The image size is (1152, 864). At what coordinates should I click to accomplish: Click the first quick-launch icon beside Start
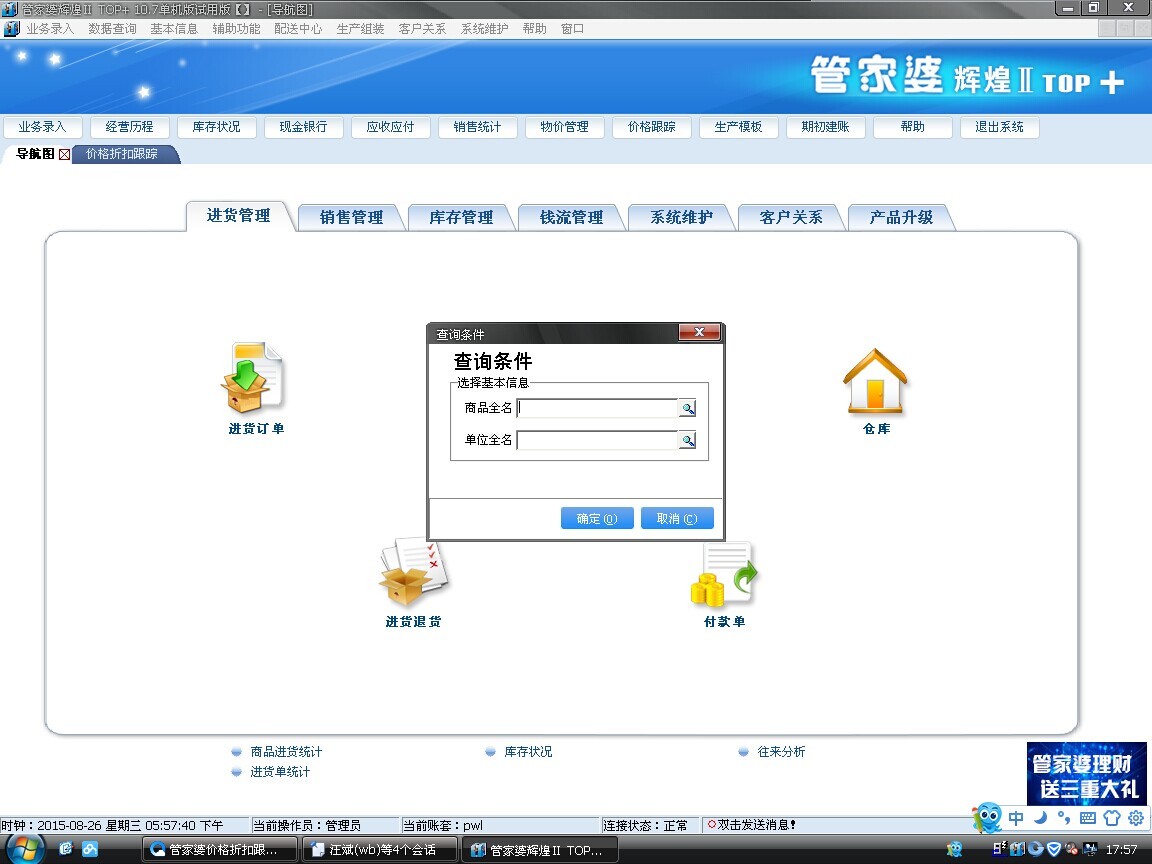[66, 849]
